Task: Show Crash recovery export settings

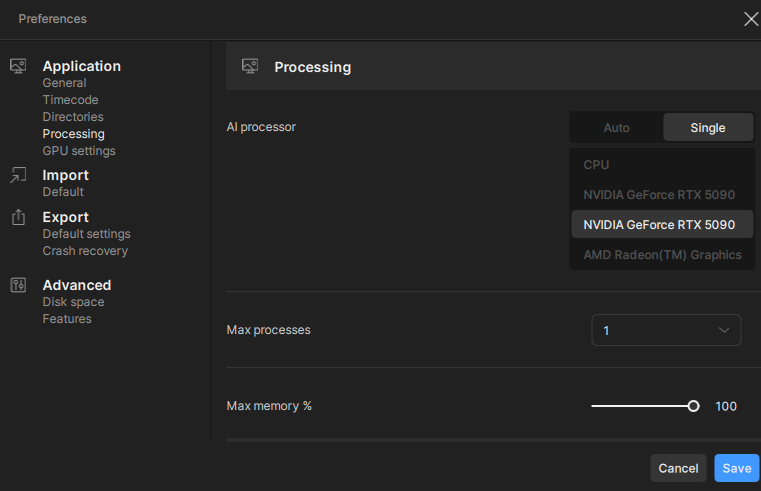Action: pos(85,251)
